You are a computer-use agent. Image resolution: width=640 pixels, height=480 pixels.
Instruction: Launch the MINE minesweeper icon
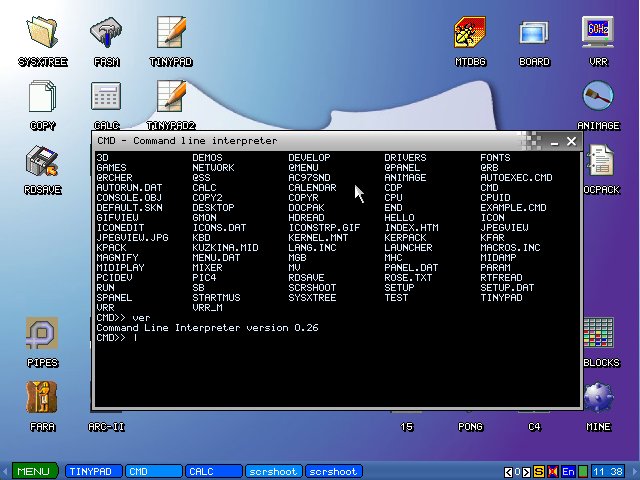(598, 399)
